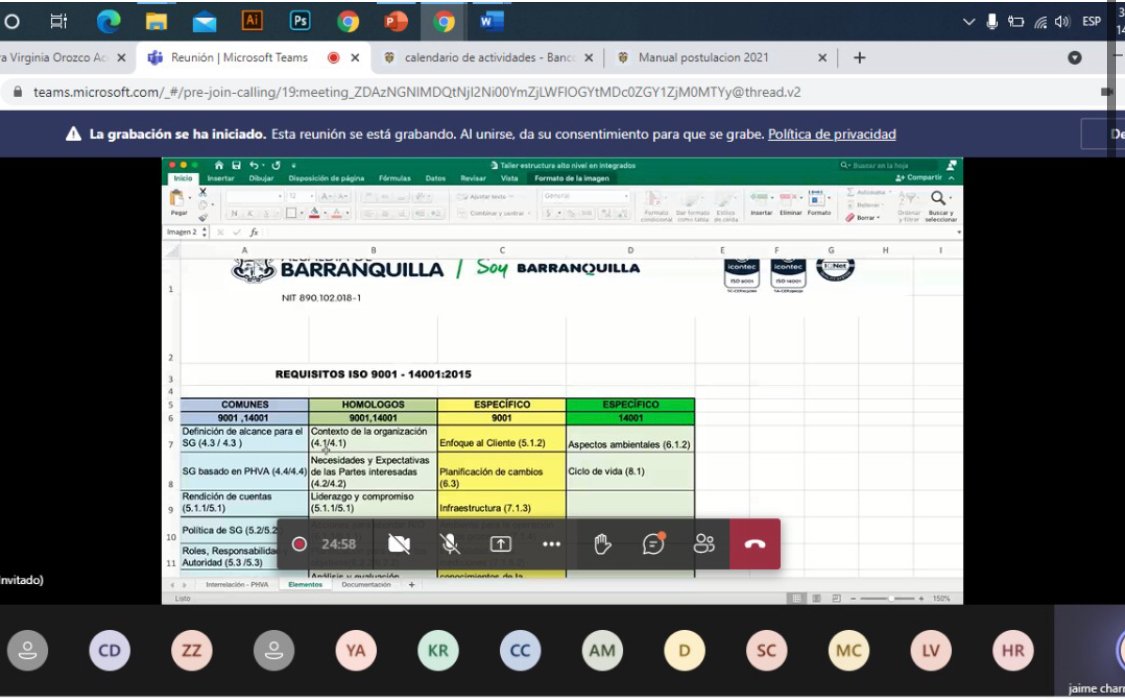Open Photoshop from the taskbar
This screenshot has width=1125, height=700.
300,20
